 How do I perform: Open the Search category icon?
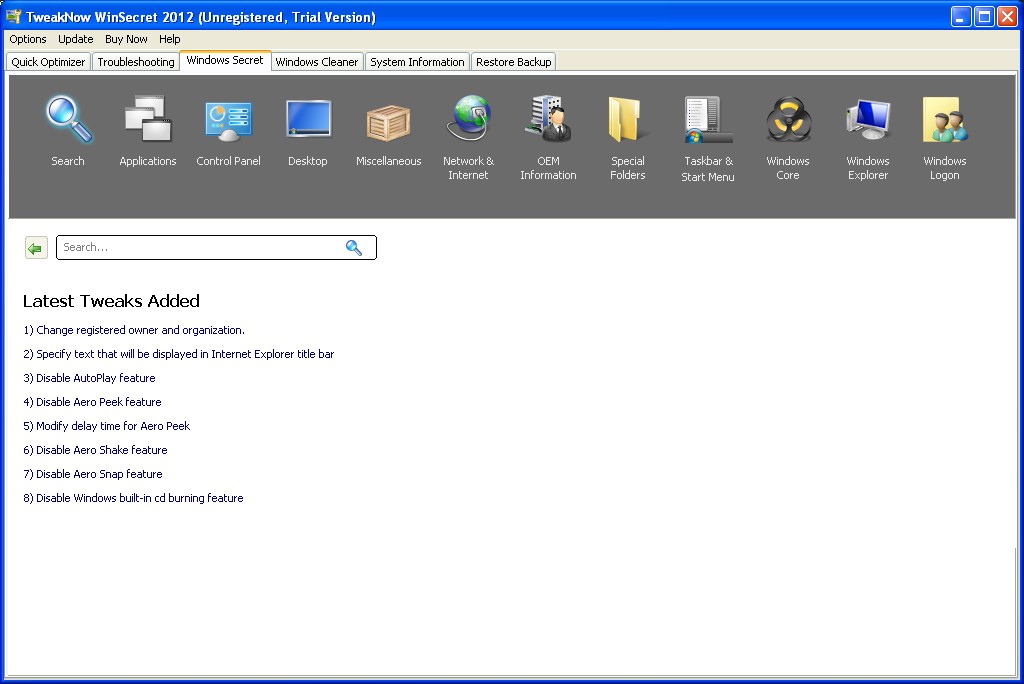68,120
